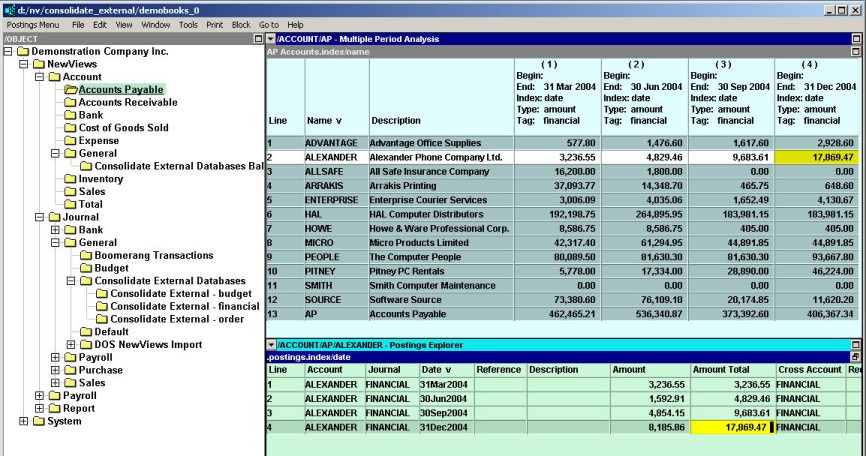The image size is (866, 456).
Task: Open the Postings Menu
Action: [32, 24]
